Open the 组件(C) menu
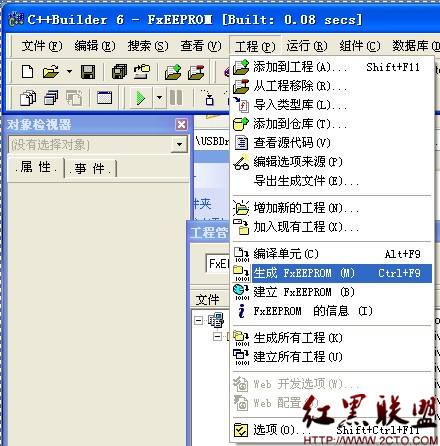Image resolution: width=440 pixels, height=446 pixels. (x=360, y=46)
